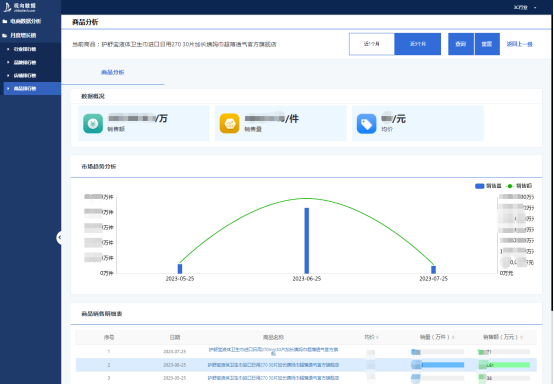Click the folder icon of the first sidebar menu
The height and width of the screenshot is (385, 554).
click(5, 21)
